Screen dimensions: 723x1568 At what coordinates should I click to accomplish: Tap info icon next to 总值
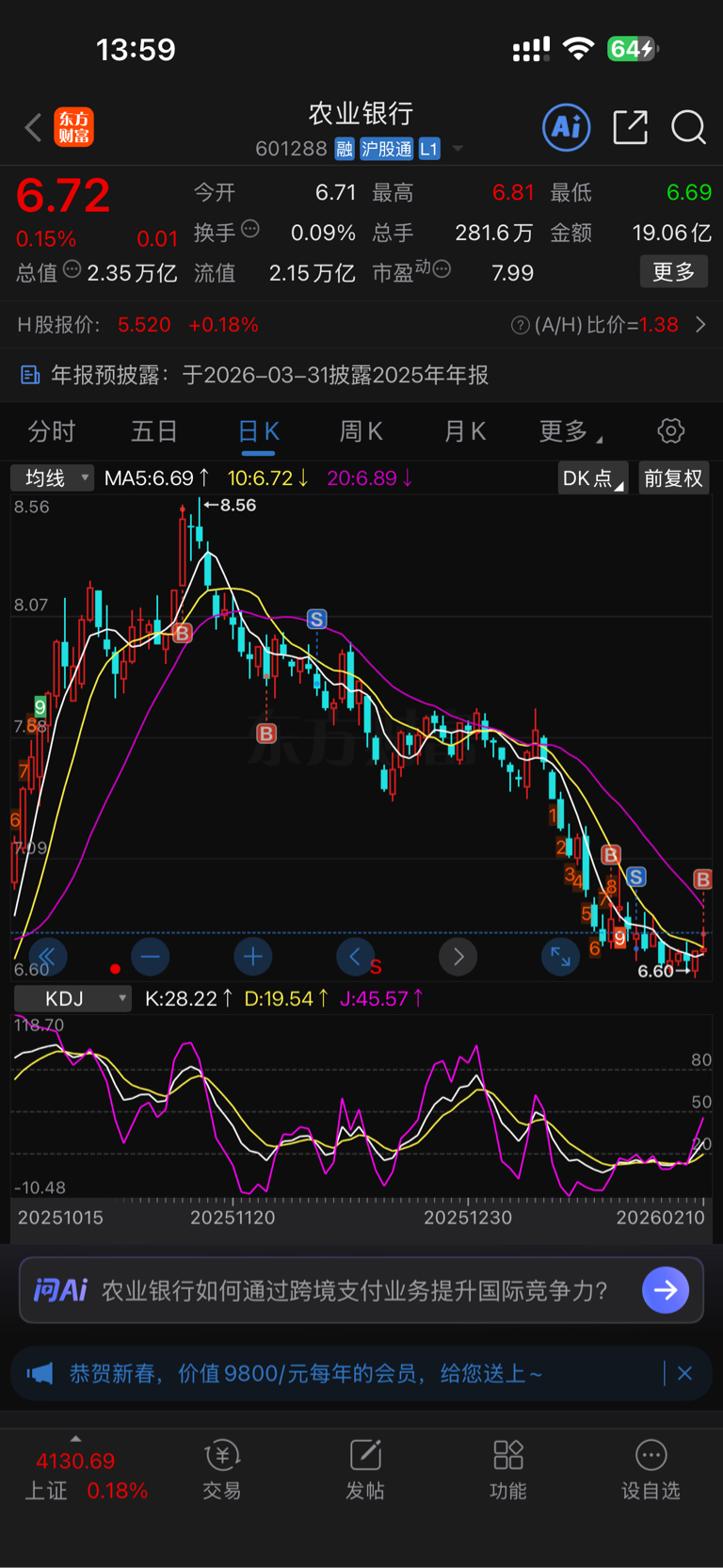[x=72, y=270]
